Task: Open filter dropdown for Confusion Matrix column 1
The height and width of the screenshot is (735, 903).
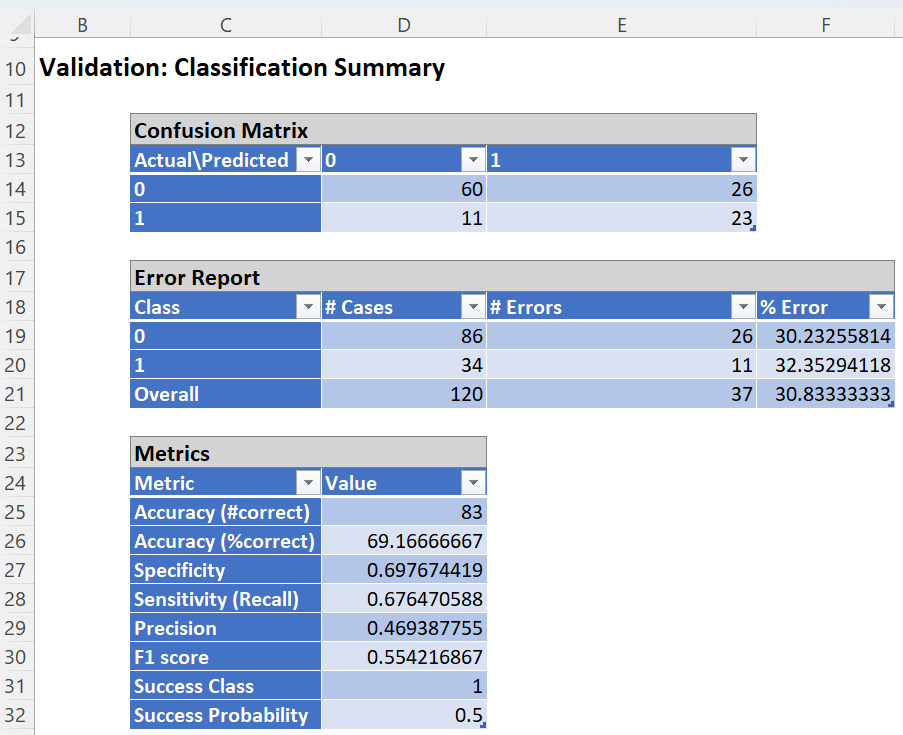Action: click(x=743, y=160)
